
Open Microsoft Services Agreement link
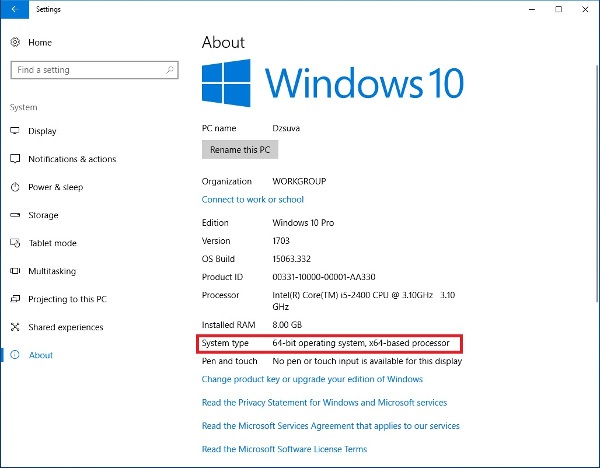coord(331,426)
